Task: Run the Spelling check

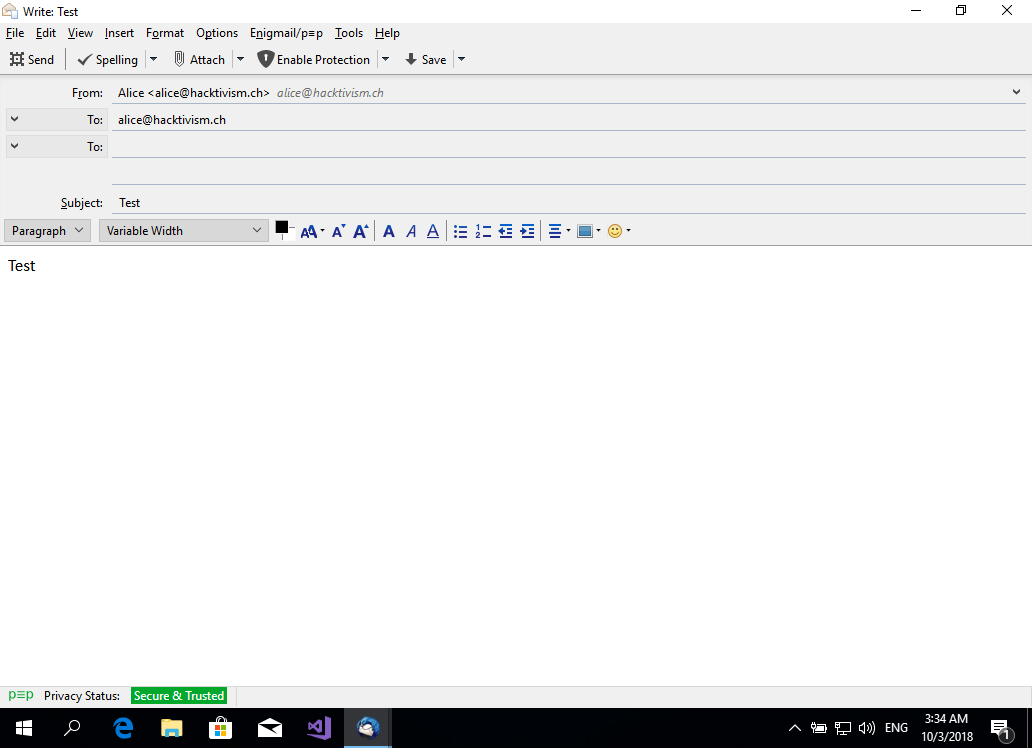Action: click(107, 59)
